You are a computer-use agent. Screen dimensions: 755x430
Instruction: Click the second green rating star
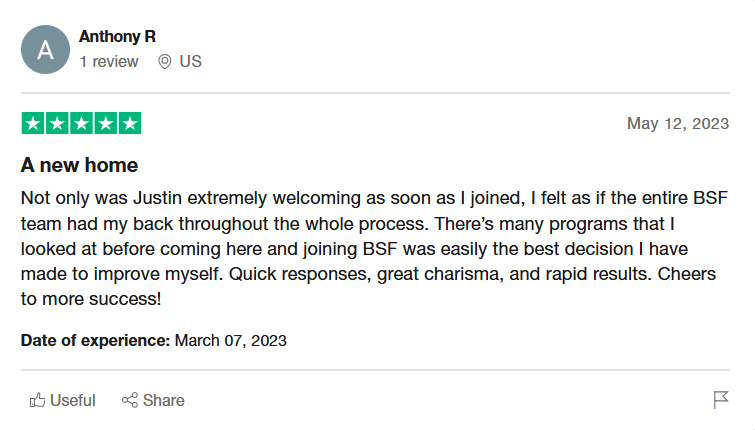57,123
